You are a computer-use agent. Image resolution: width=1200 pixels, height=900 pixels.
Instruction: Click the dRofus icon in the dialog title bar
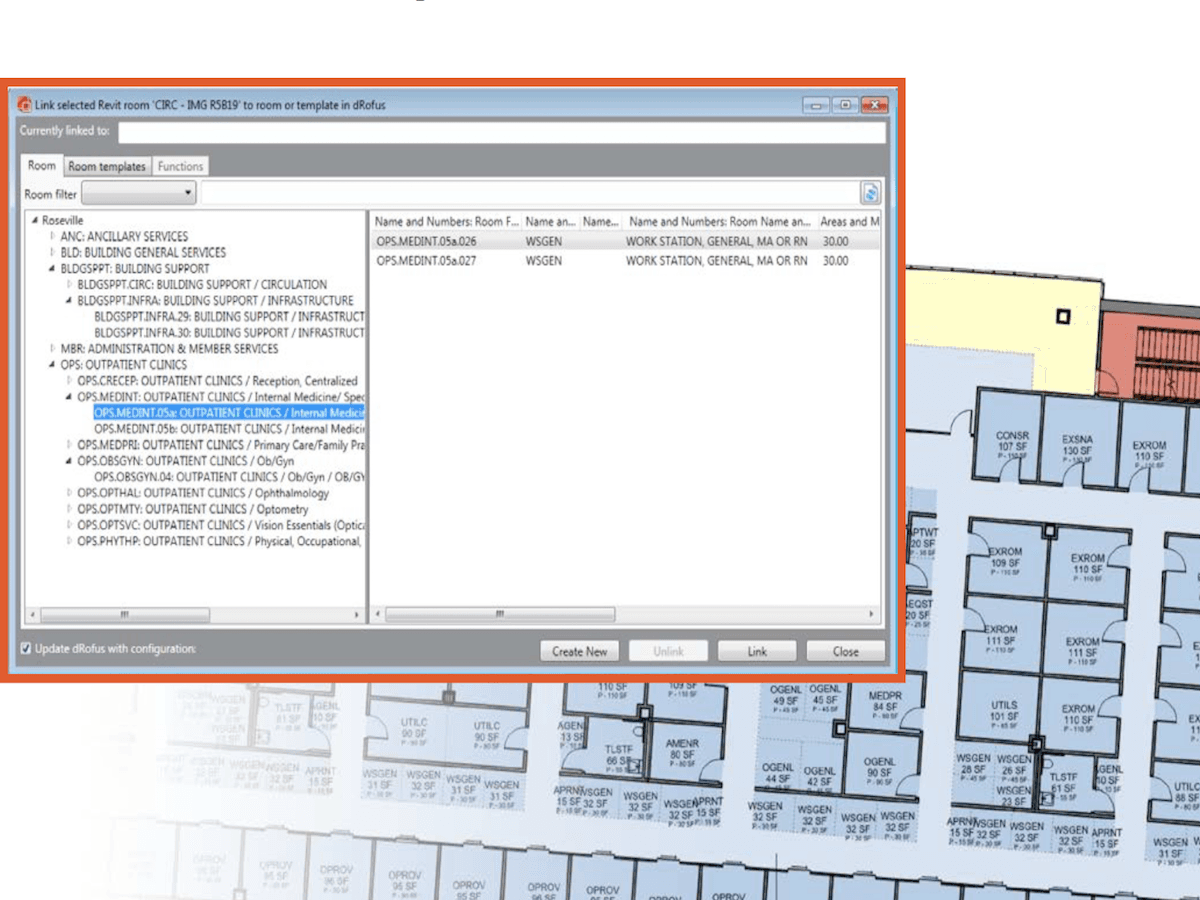pos(25,104)
